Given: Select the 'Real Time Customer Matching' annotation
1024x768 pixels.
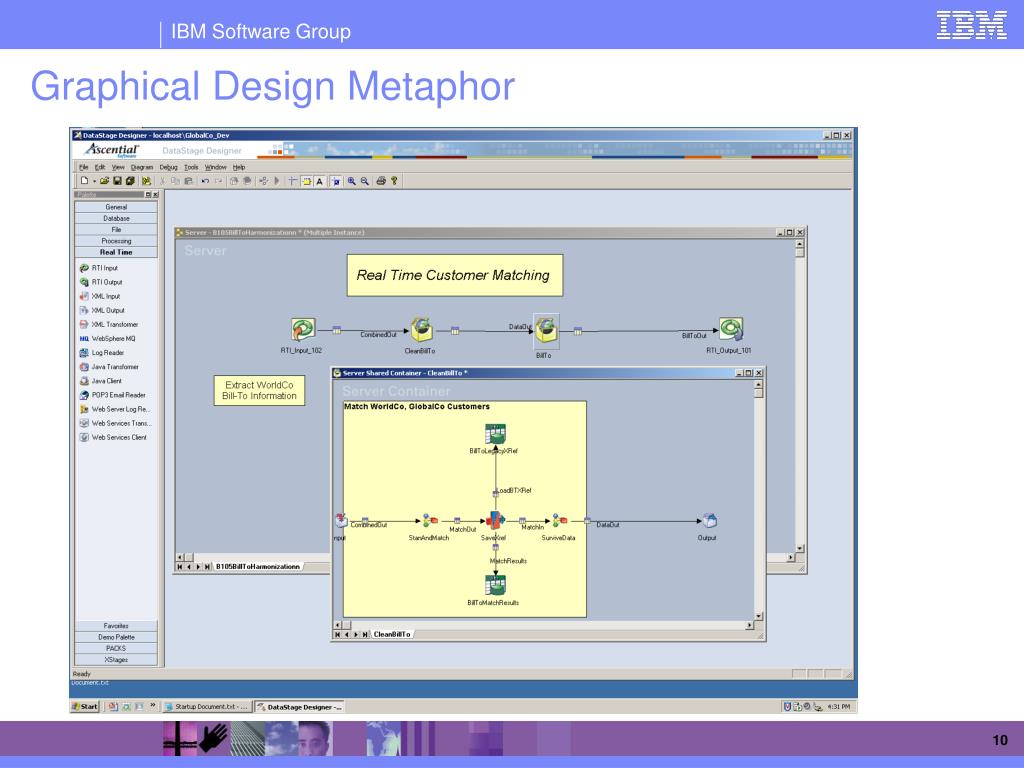Looking at the screenshot, I should coord(454,275).
